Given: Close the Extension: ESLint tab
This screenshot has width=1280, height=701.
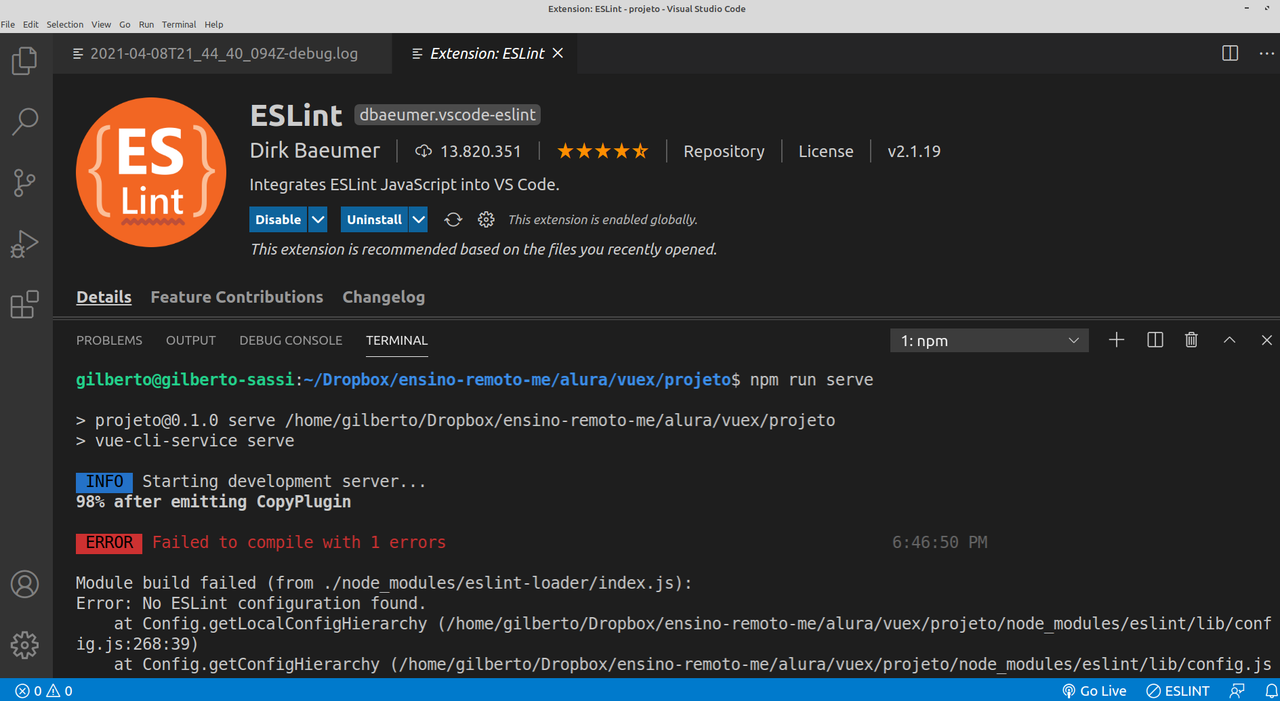Looking at the screenshot, I should pos(558,53).
